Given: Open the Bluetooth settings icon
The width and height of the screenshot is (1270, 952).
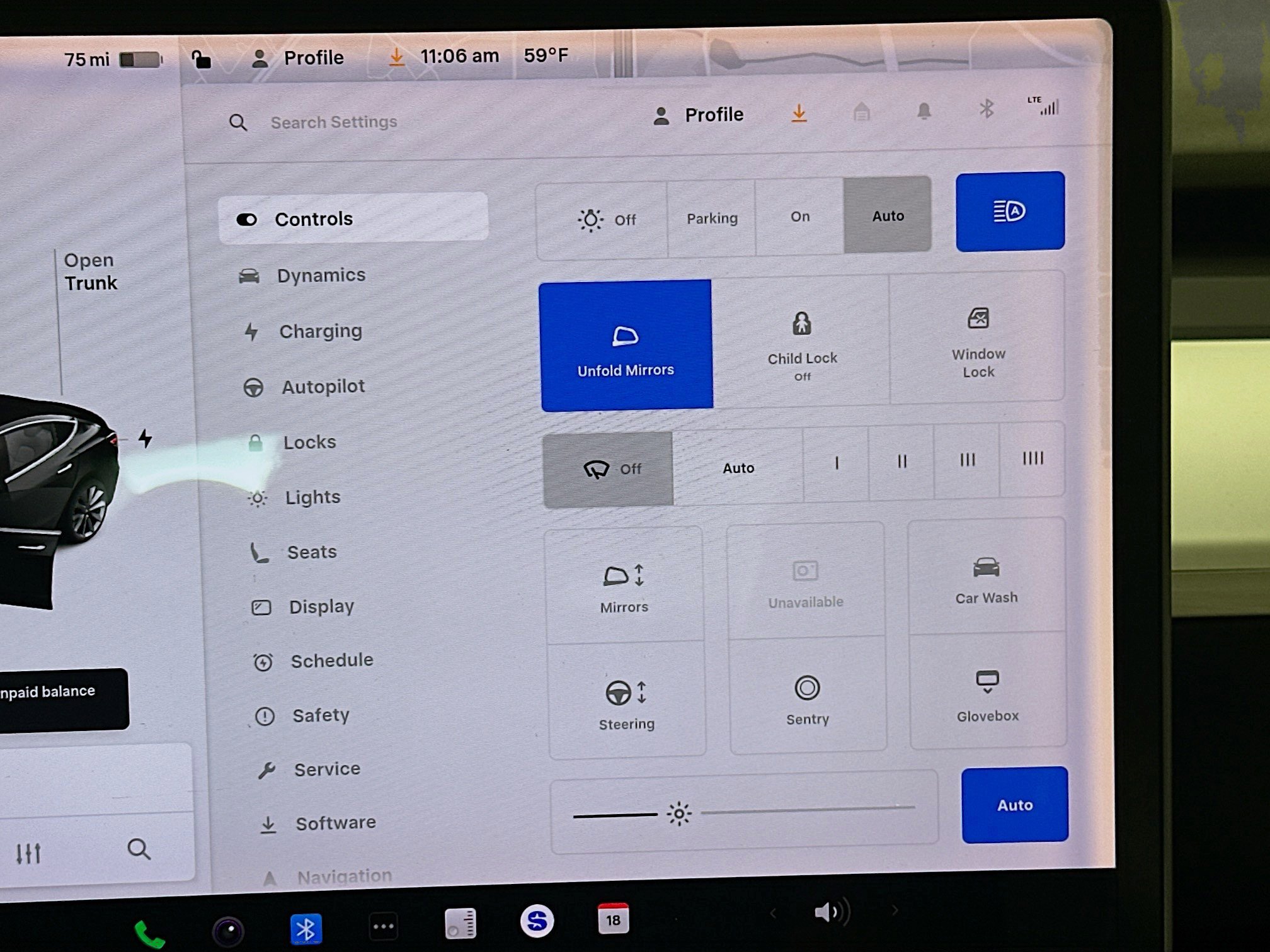Looking at the screenshot, I should click(986, 111).
